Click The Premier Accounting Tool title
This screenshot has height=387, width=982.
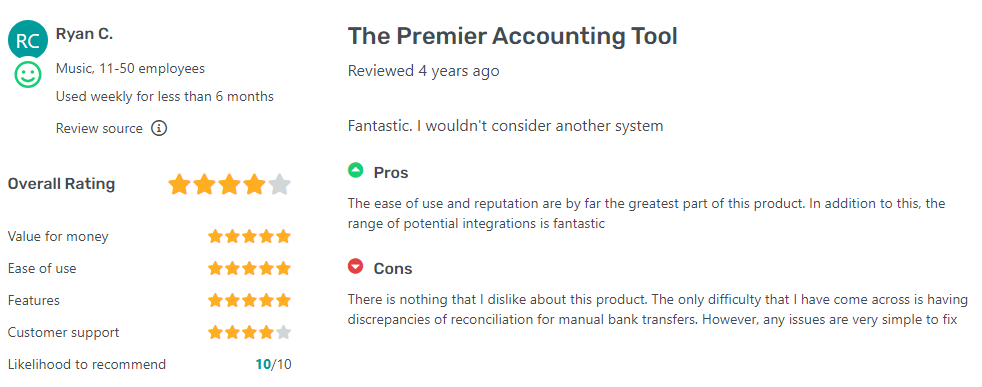512,36
